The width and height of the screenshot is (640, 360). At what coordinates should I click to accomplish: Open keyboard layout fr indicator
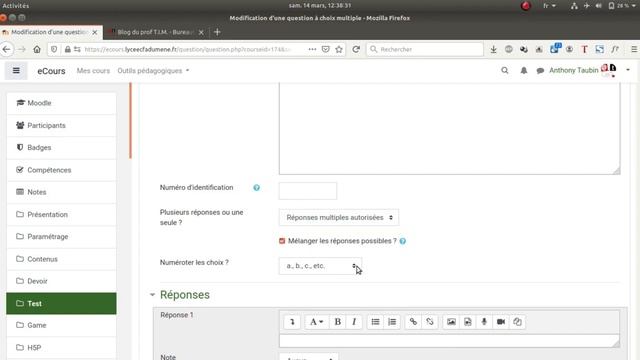coord(549,6)
